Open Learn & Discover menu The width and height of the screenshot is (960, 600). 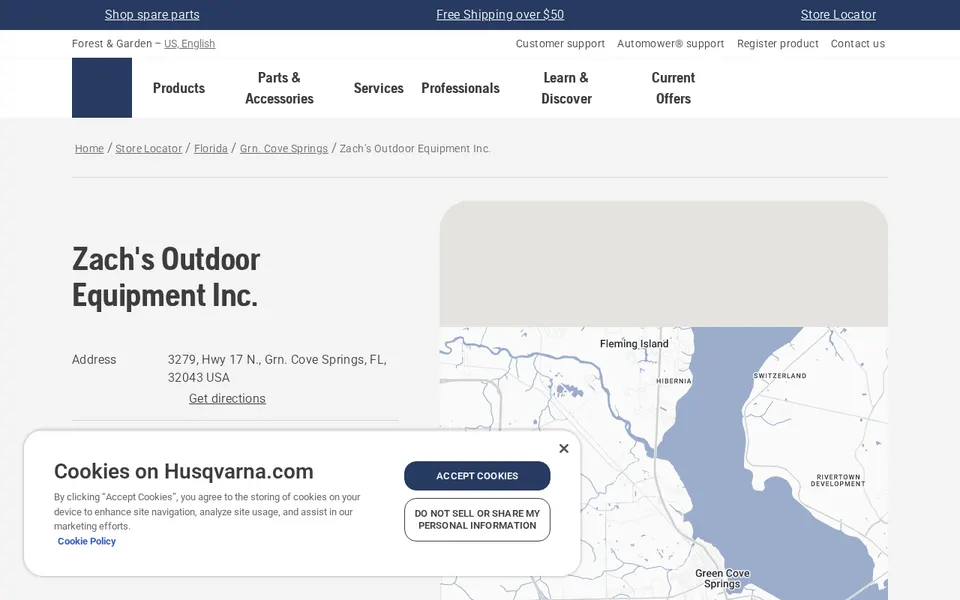566,88
